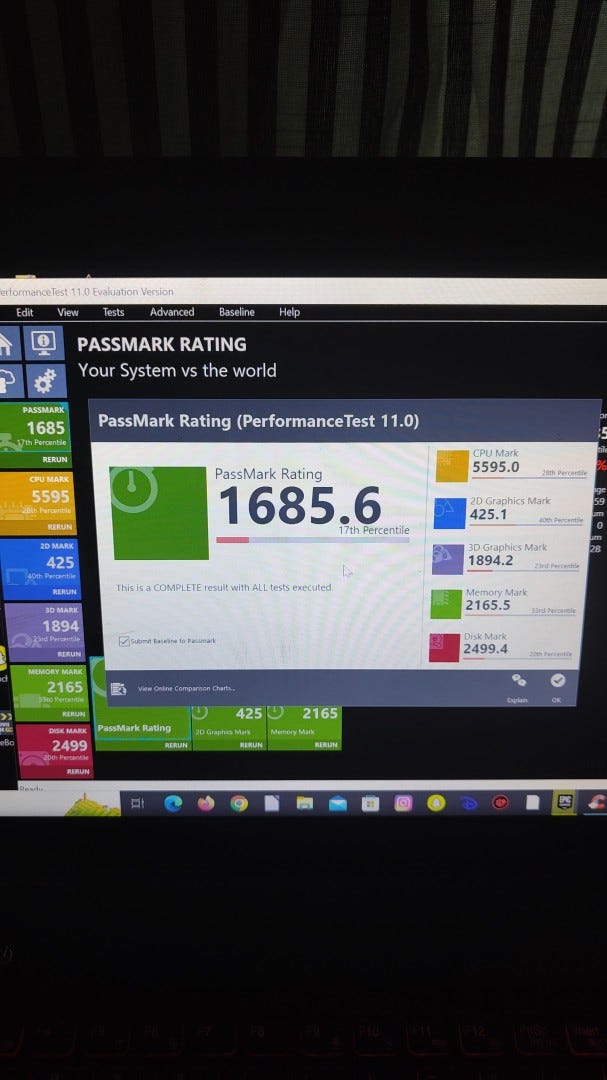Click the 1685.6 PassMark Rating value

tap(300, 506)
